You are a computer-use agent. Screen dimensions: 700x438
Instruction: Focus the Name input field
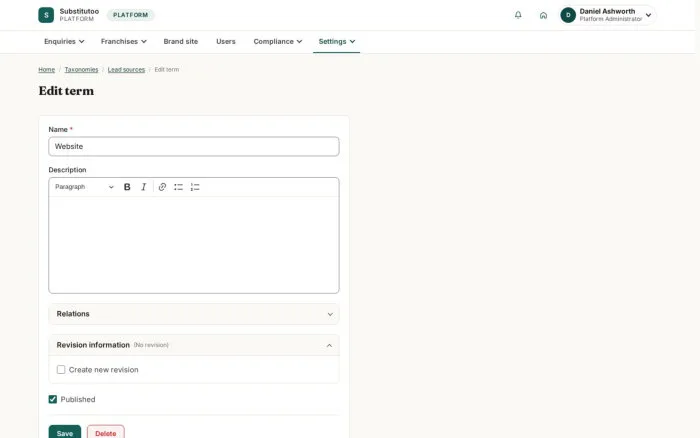[x=194, y=146]
